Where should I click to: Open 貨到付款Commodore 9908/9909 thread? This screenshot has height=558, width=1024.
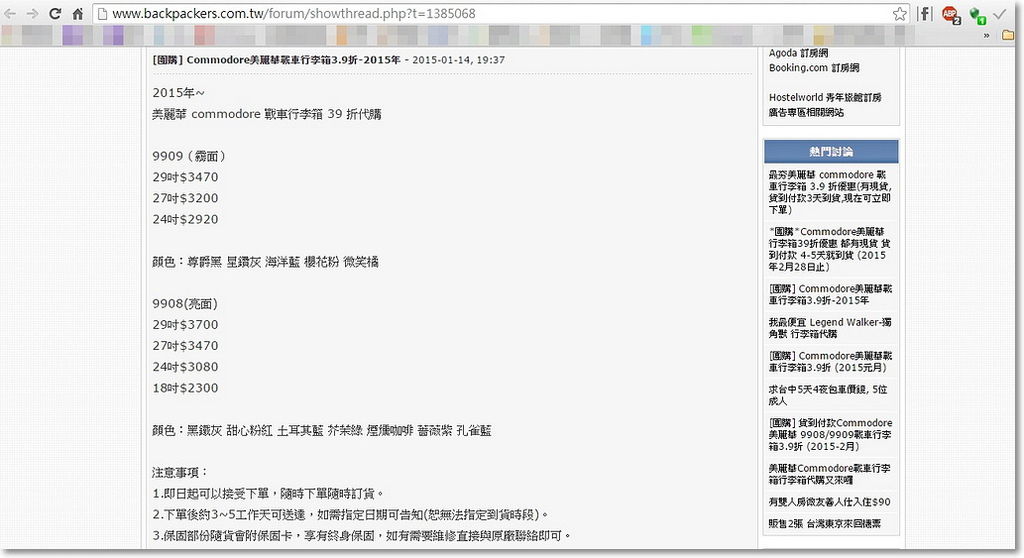coord(830,435)
